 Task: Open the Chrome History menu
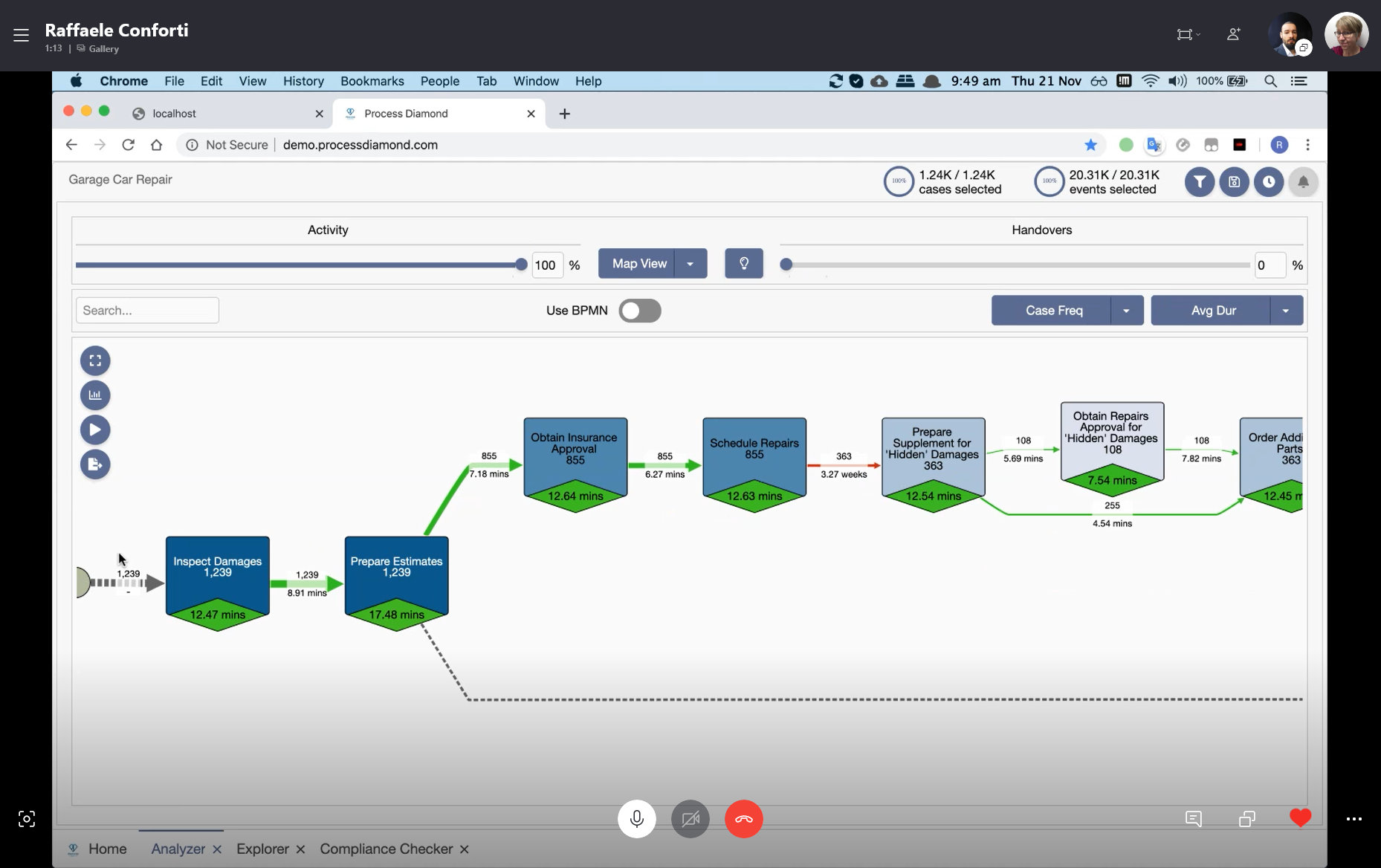tap(303, 81)
